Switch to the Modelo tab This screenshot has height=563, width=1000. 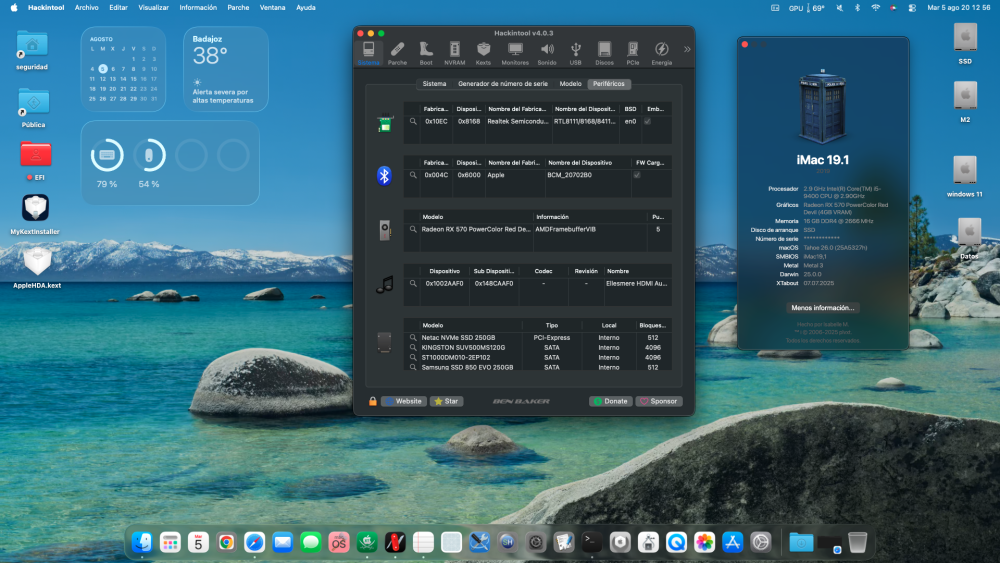coord(570,84)
